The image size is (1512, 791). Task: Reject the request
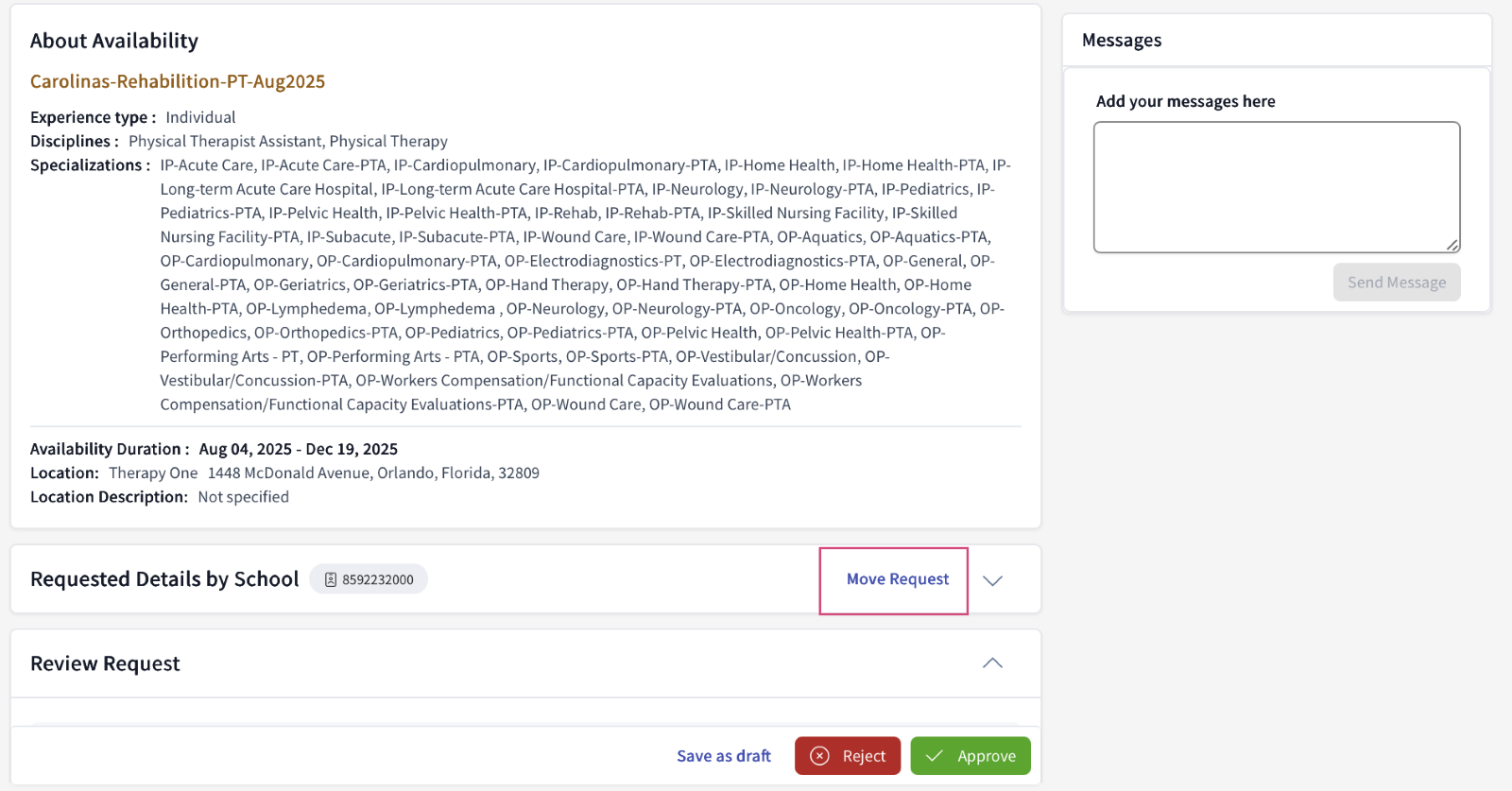[848, 756]
